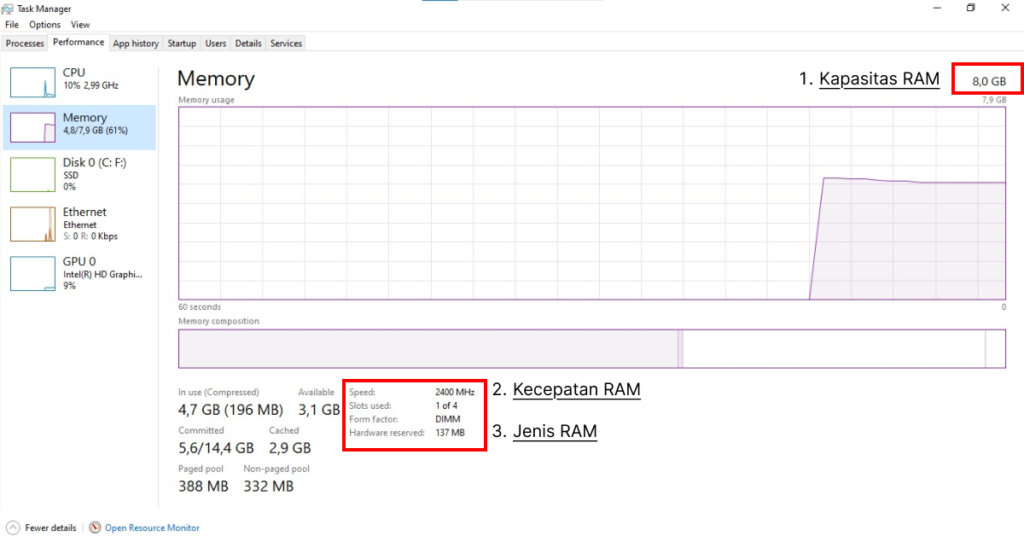This screenshot has width=1024, height=536.
Task: Select the CPU entry in sidebar
Action: 79,82
